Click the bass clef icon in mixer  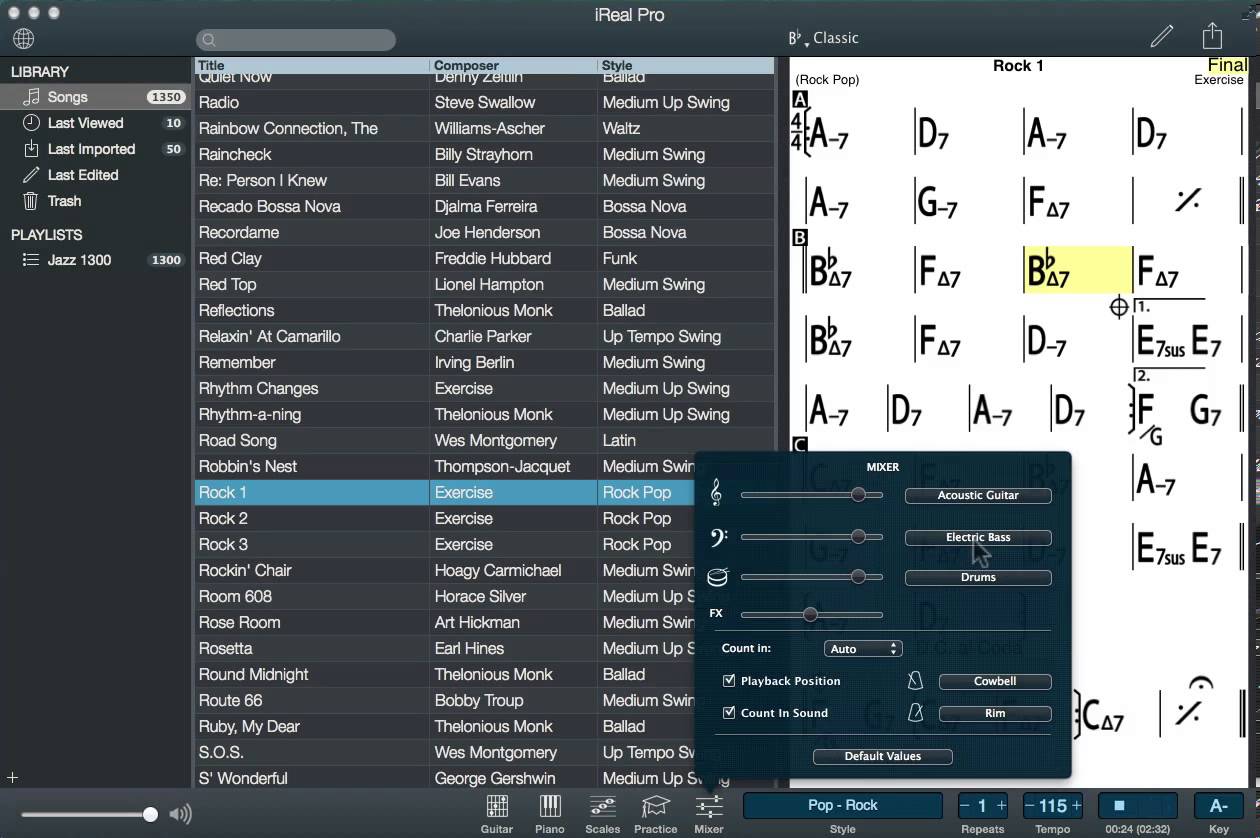[718, 537]
